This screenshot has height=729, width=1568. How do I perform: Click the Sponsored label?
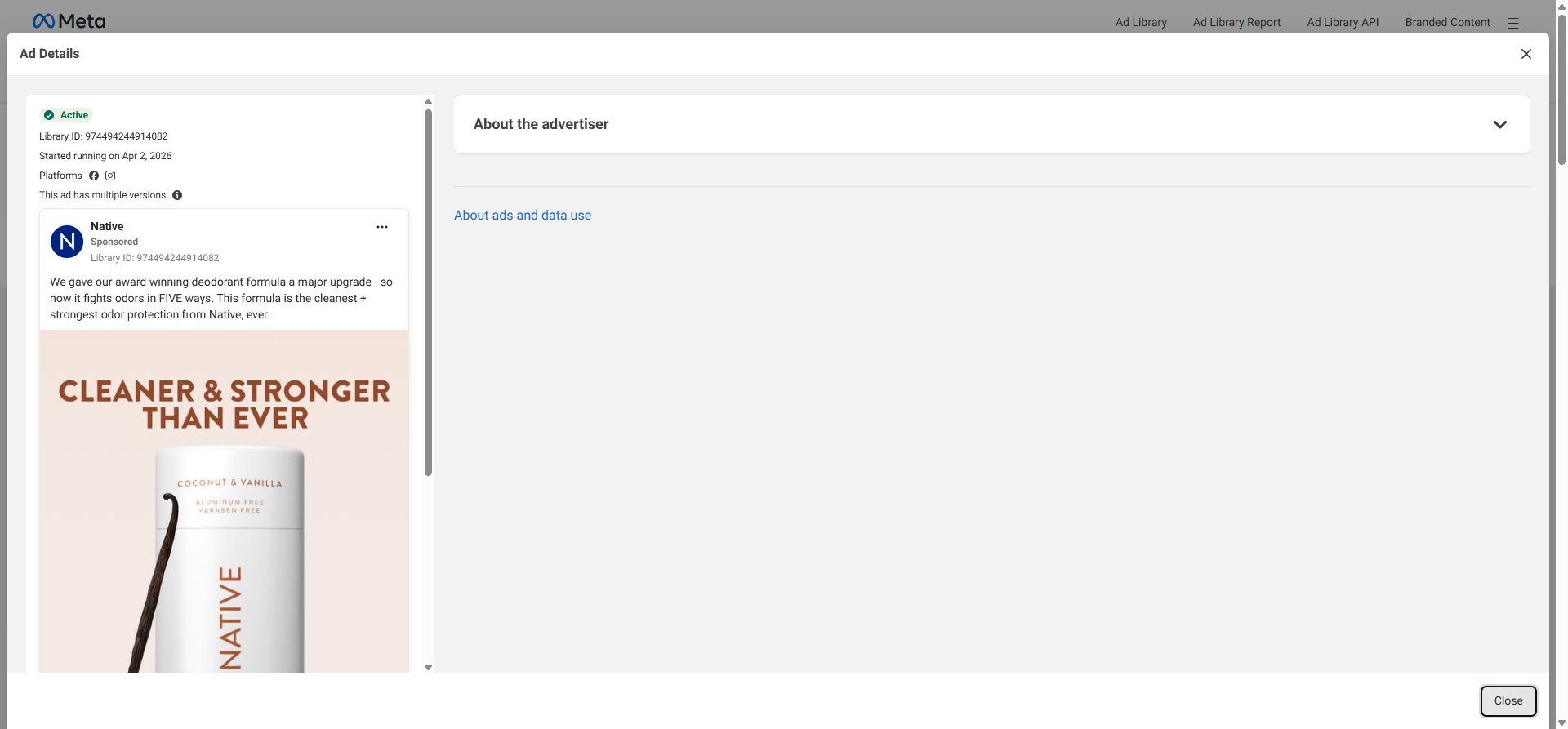click(114, 242)
